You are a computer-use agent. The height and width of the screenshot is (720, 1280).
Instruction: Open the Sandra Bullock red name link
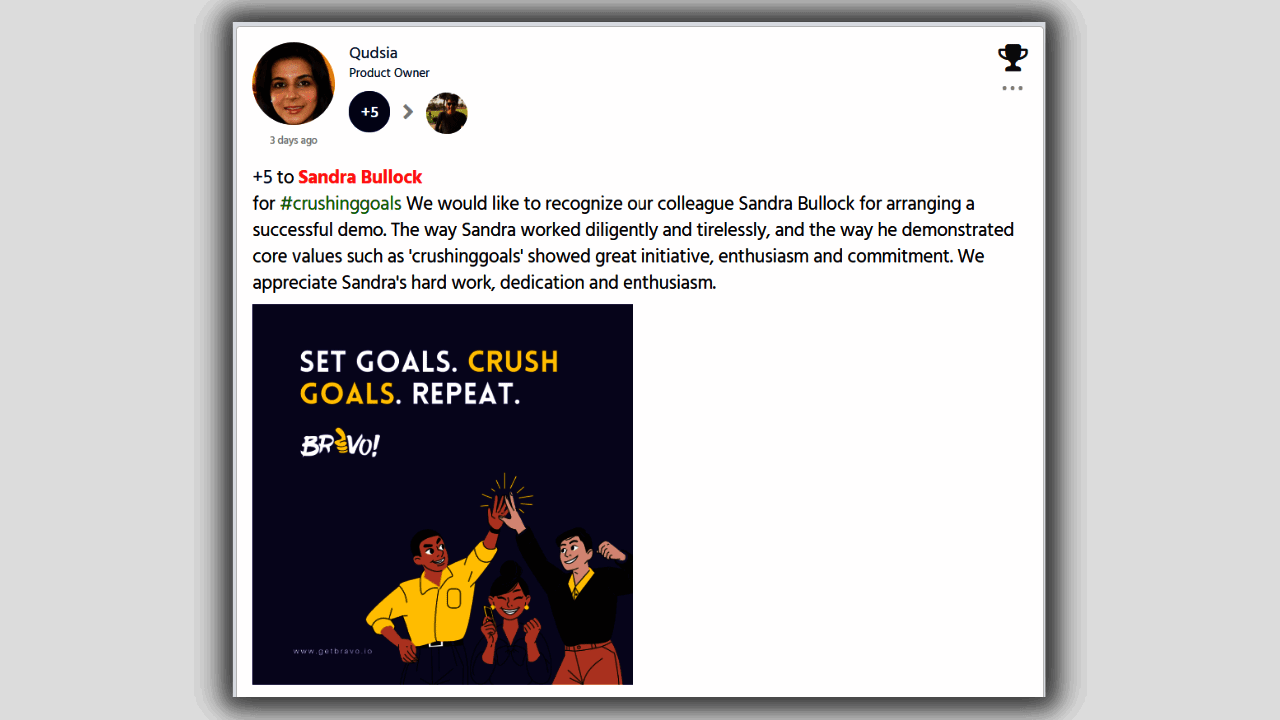(x=360, y=177)
